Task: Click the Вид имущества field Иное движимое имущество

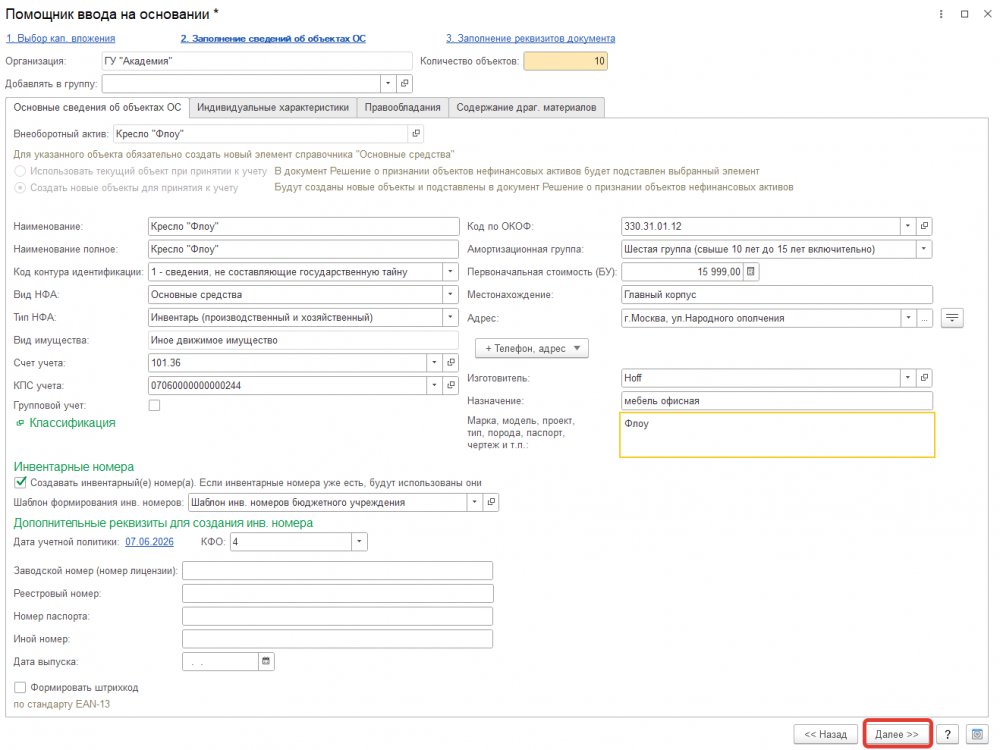Action: pos(303,340)
